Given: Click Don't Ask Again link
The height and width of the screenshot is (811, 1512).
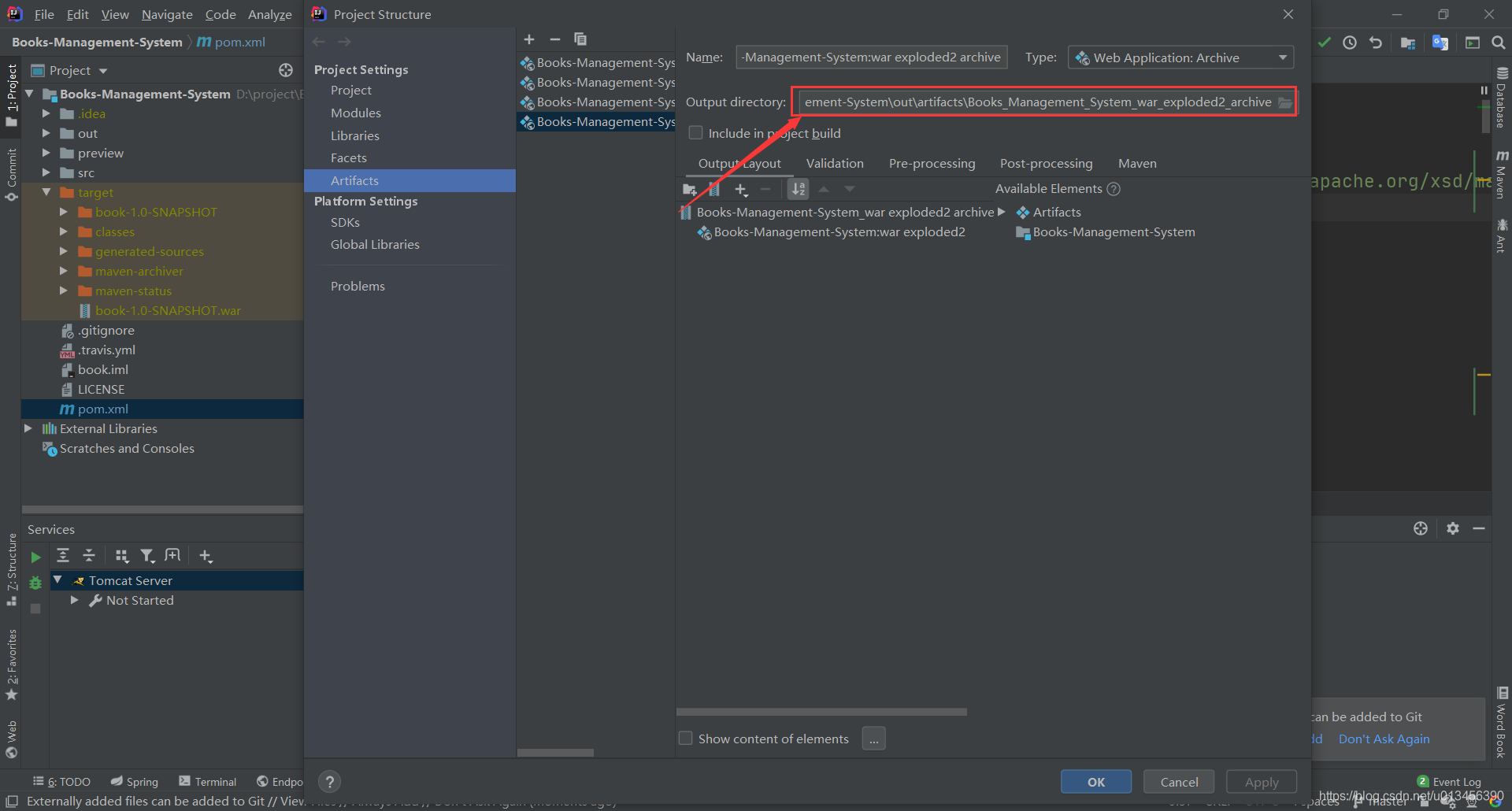Looking at the screenshot, I should [x=1384, y=739].
